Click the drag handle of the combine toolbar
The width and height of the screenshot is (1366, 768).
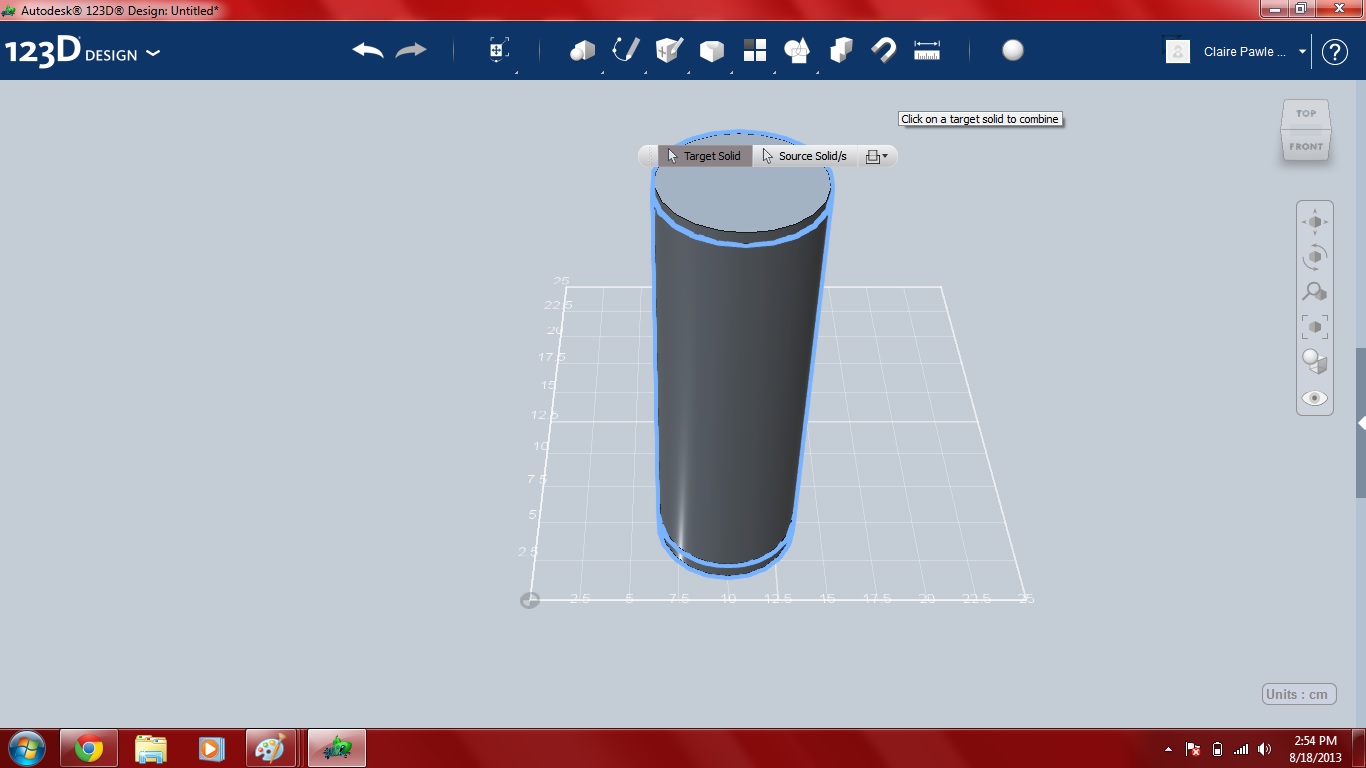click(648, 156)
